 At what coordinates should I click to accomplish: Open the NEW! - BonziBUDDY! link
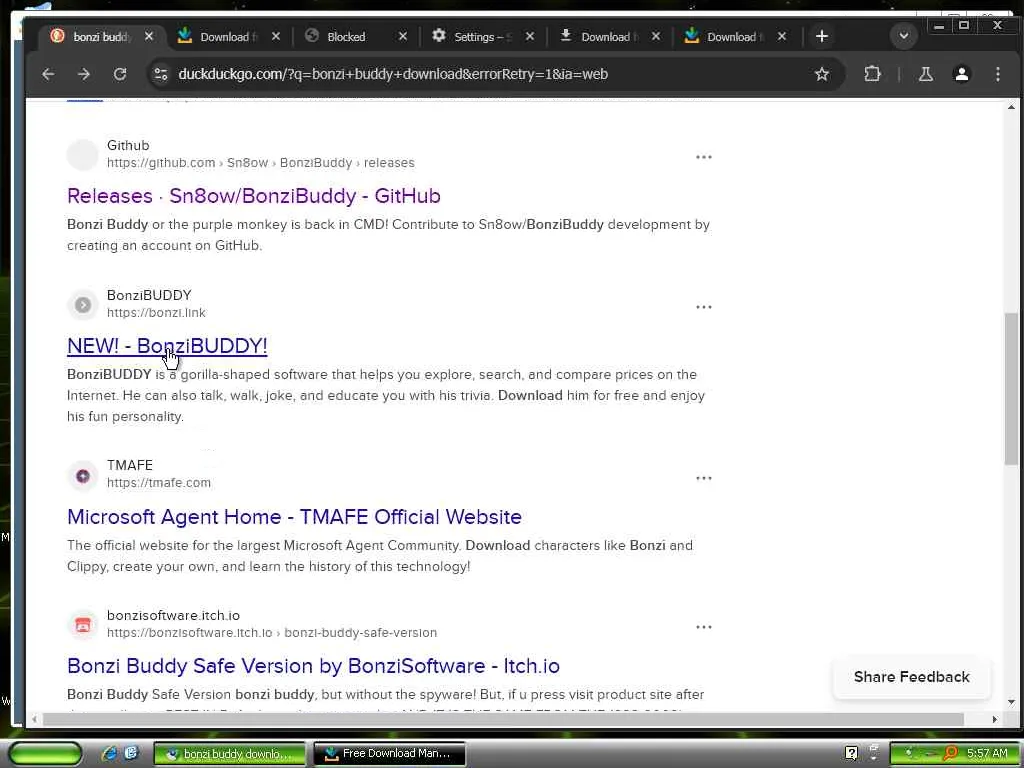pyautogui.click(x=167, y=346)
